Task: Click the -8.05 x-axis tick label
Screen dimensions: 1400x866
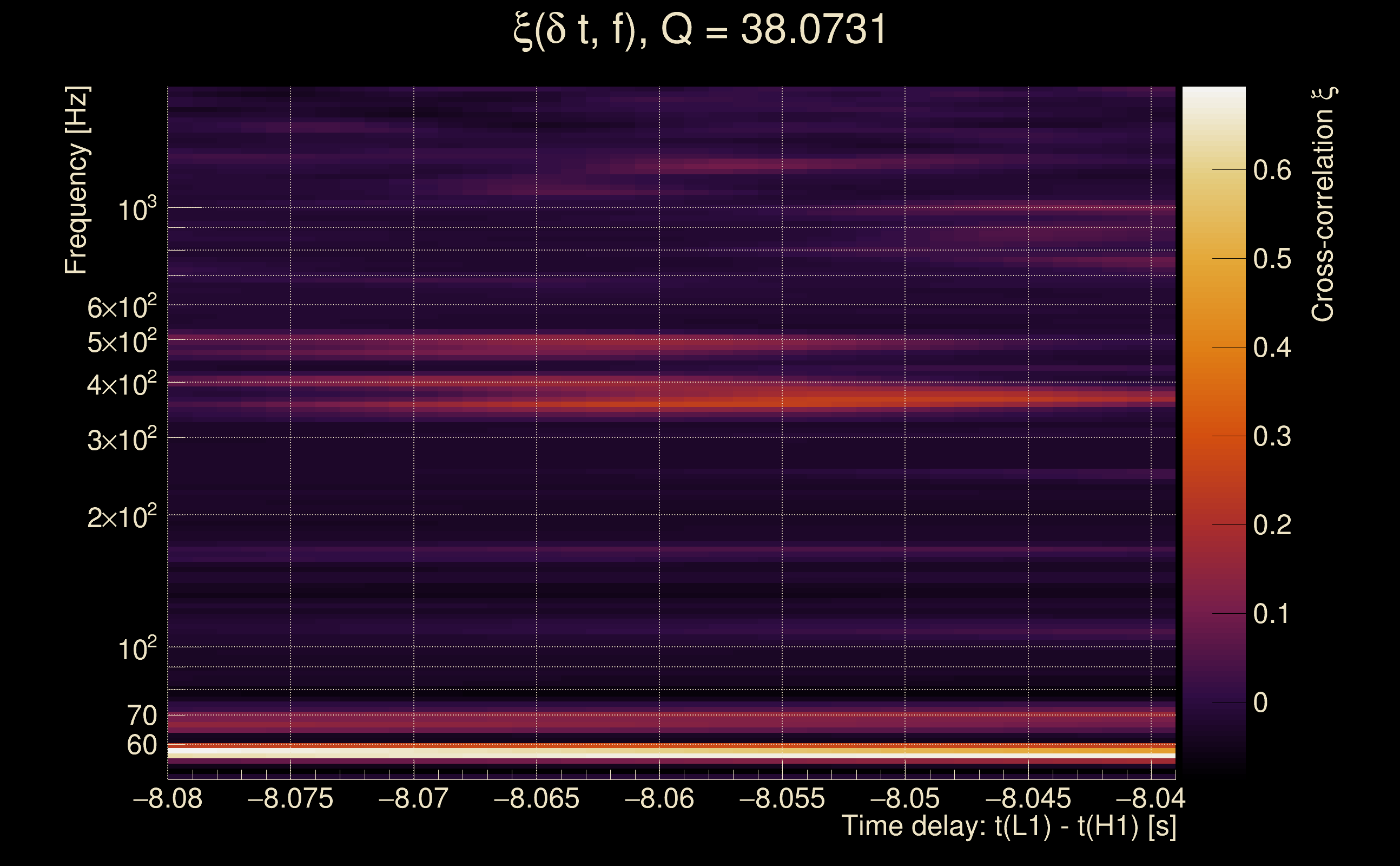Action: coord(904,798)
